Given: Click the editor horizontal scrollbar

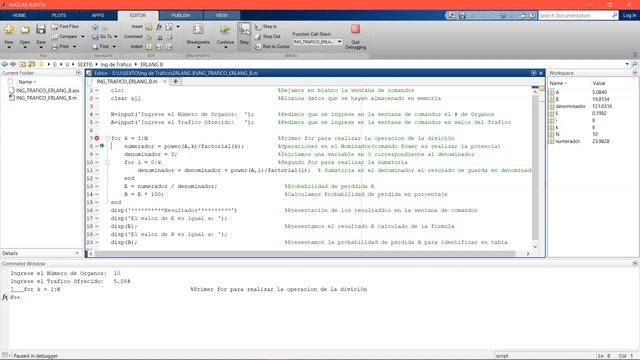Looking at the screenshot, I should 304,253.
